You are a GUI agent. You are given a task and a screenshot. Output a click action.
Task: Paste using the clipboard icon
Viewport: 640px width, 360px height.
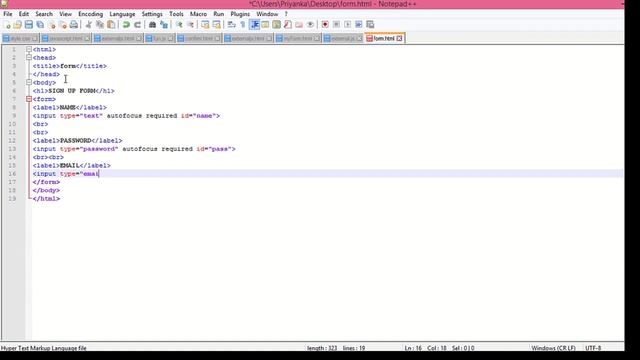pyautogui.click(x=111, y=25)
